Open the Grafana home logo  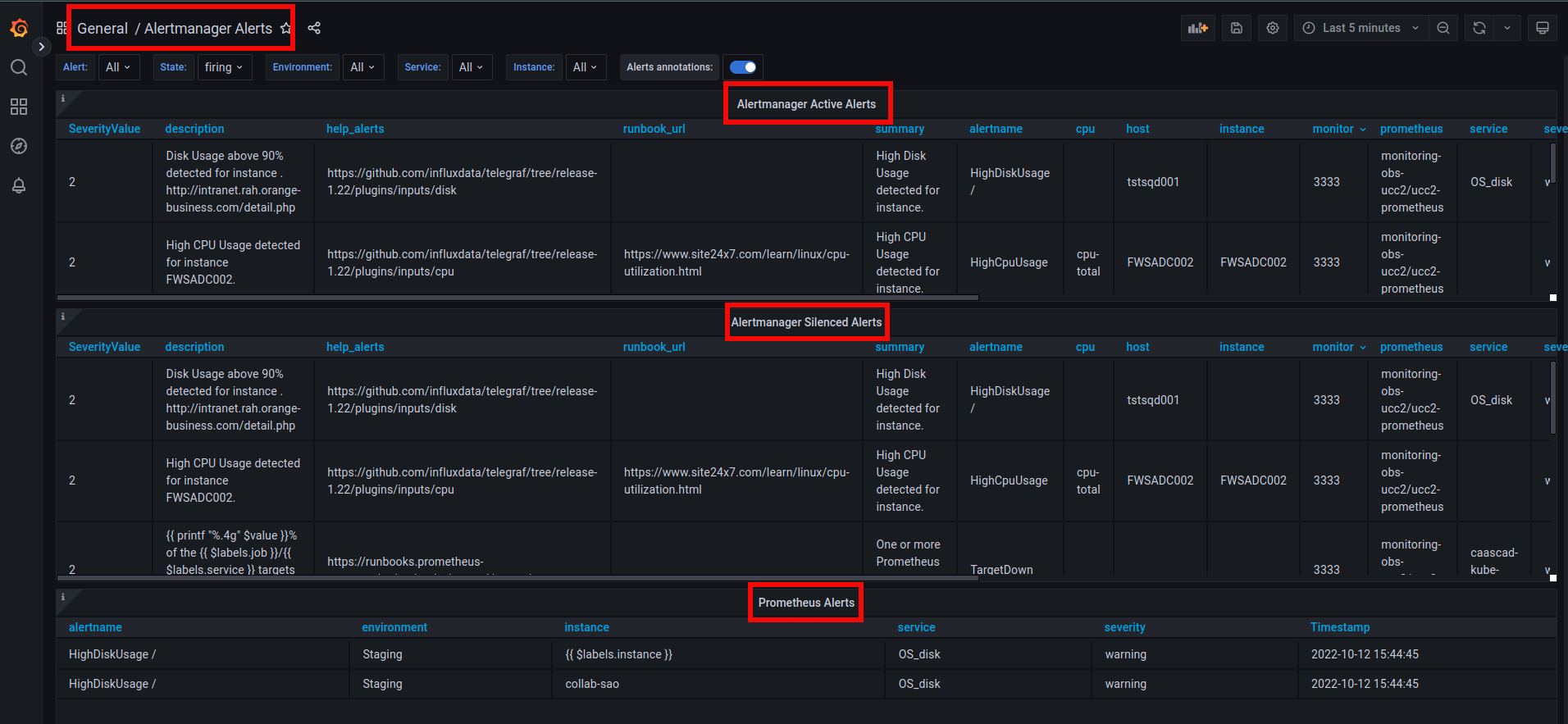tap(19, 29)
